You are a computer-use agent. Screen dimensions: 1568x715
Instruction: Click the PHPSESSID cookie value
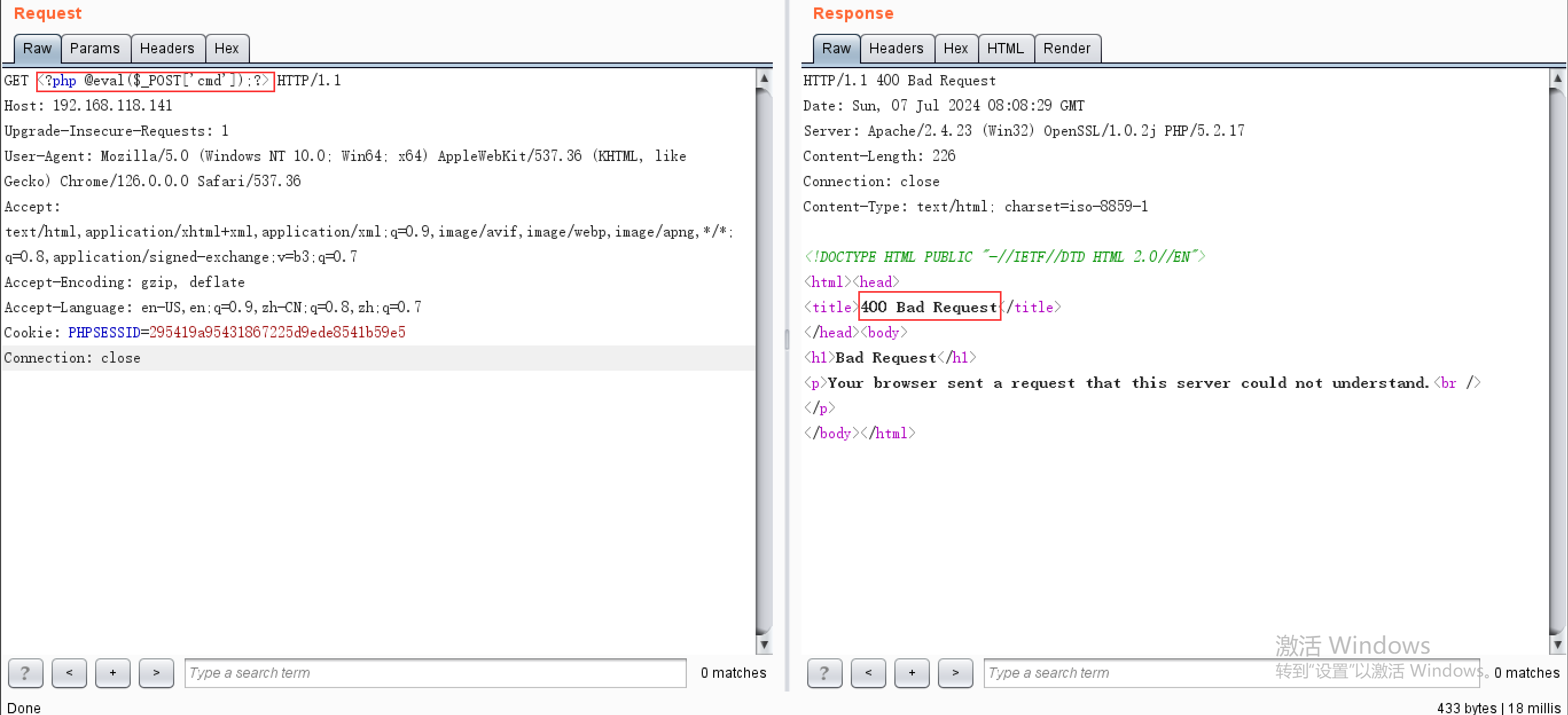coord(277,332)
